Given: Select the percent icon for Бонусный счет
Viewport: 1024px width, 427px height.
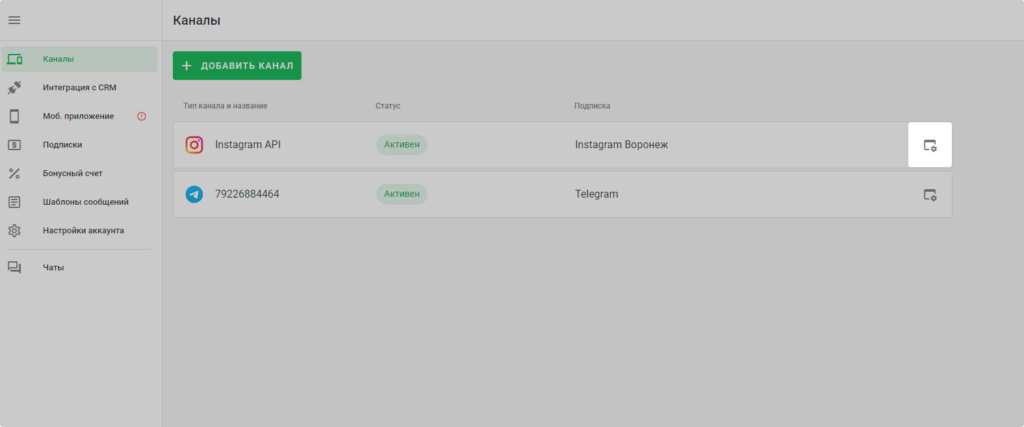Looking at the screenshot, I should 14,173.
